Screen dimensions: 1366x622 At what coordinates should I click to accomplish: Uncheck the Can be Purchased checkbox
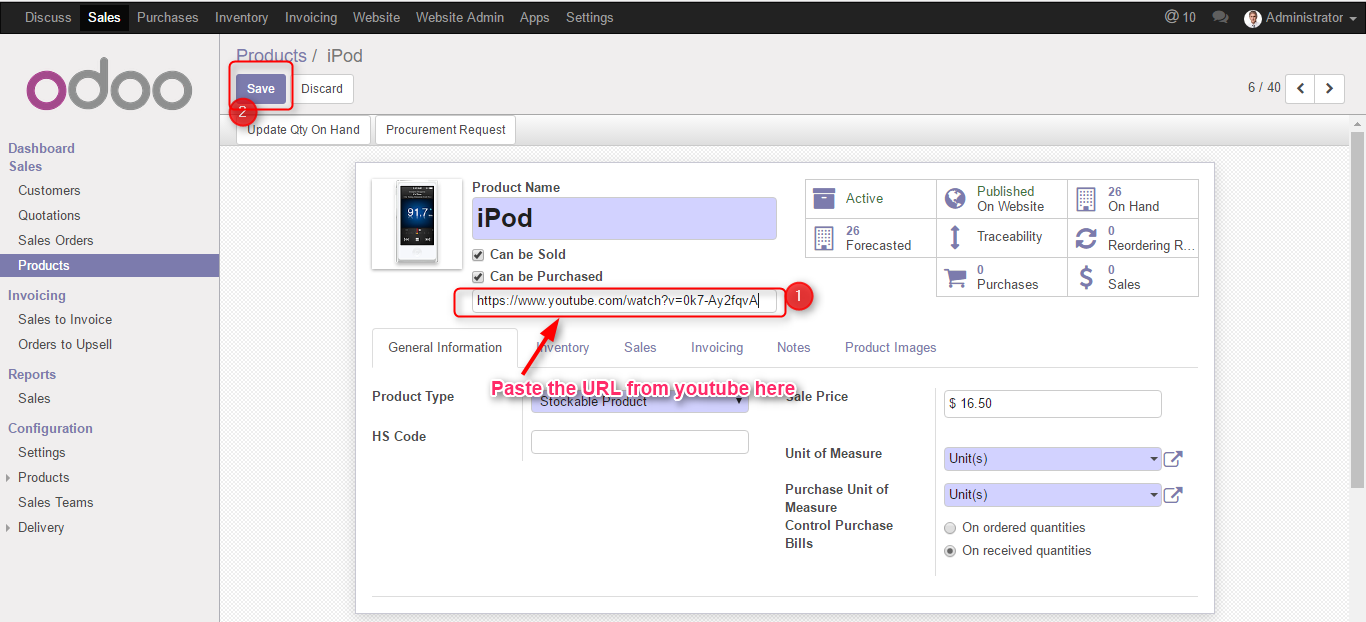[x=478, y=277]
